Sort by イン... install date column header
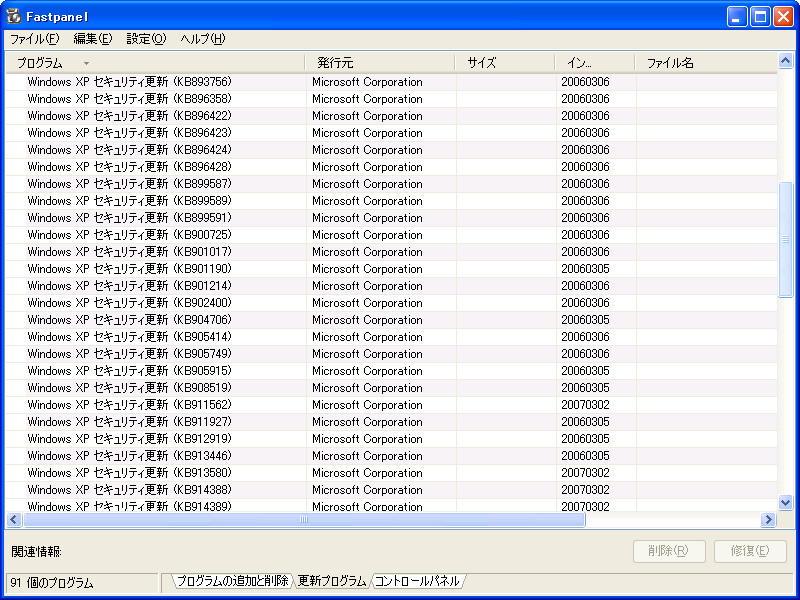 (595, 63)
